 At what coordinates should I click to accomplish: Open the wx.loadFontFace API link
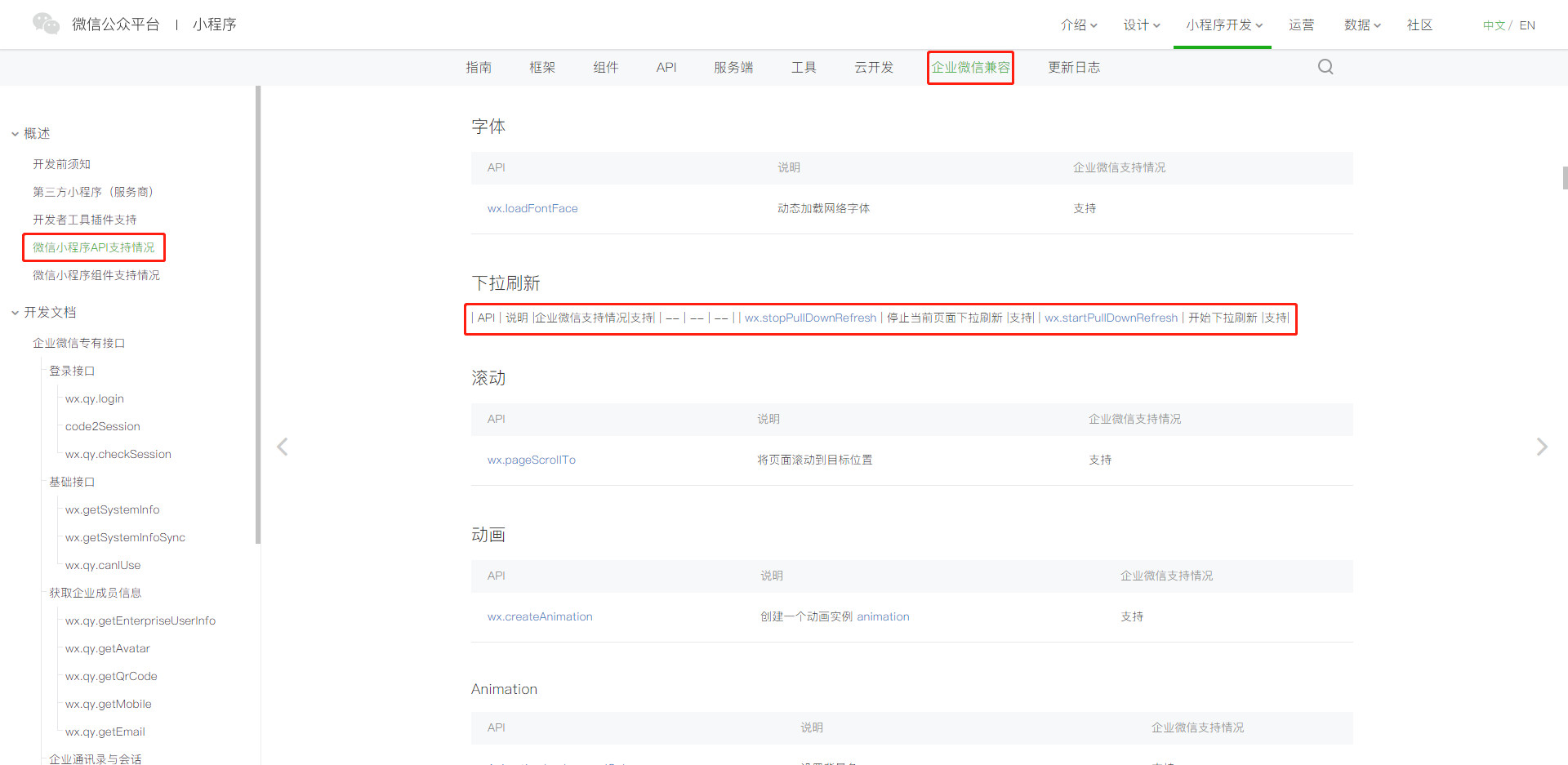tap(532, 208)
